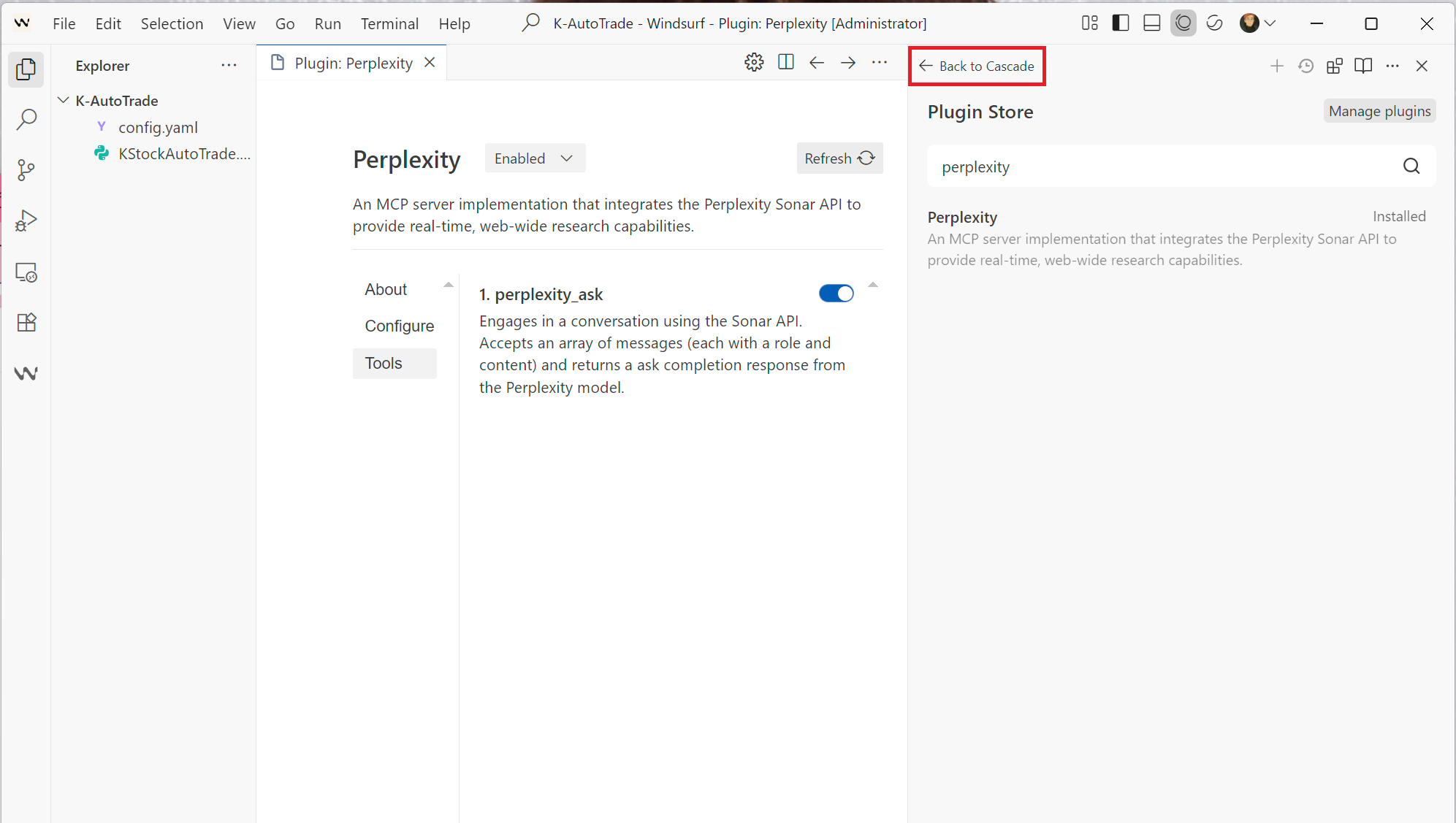The image size is (1456, 823).
Task: Open the Search view in activity bar
Action: click(26, 119)
